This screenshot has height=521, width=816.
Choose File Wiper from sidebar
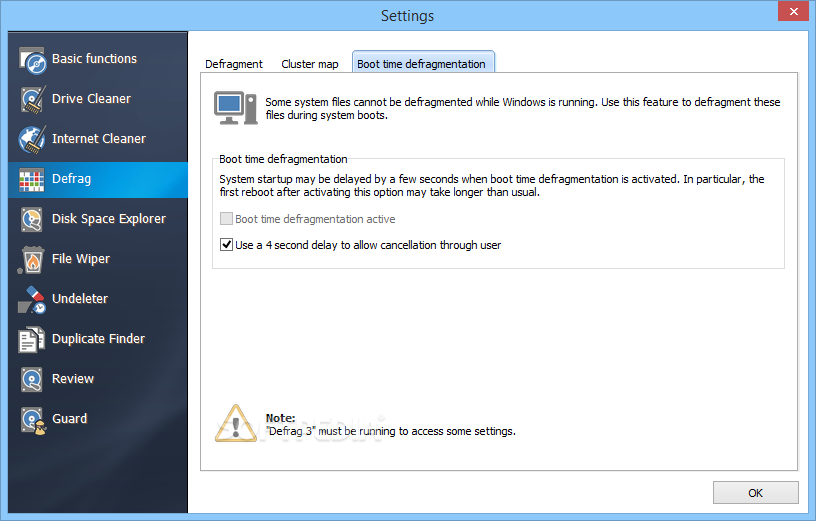[x=98, y=260]
